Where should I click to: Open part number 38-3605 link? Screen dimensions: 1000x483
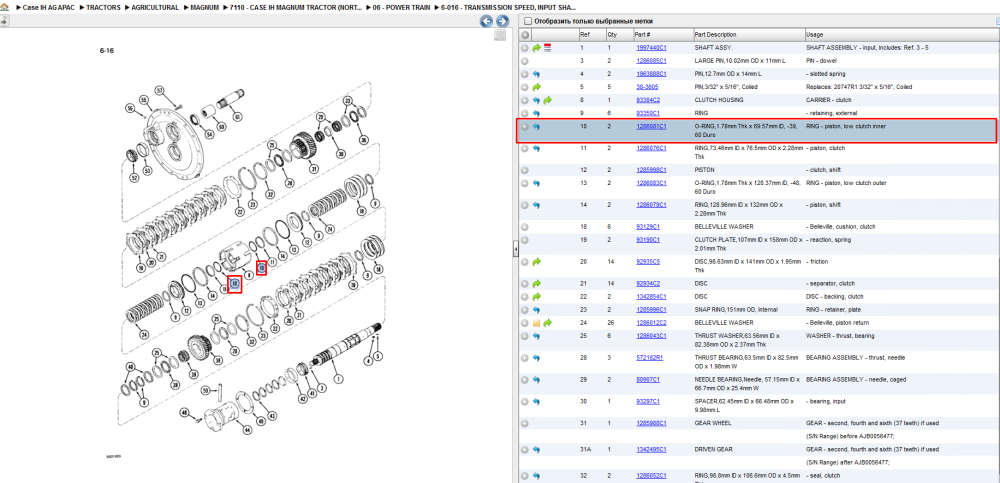[647, 87]
